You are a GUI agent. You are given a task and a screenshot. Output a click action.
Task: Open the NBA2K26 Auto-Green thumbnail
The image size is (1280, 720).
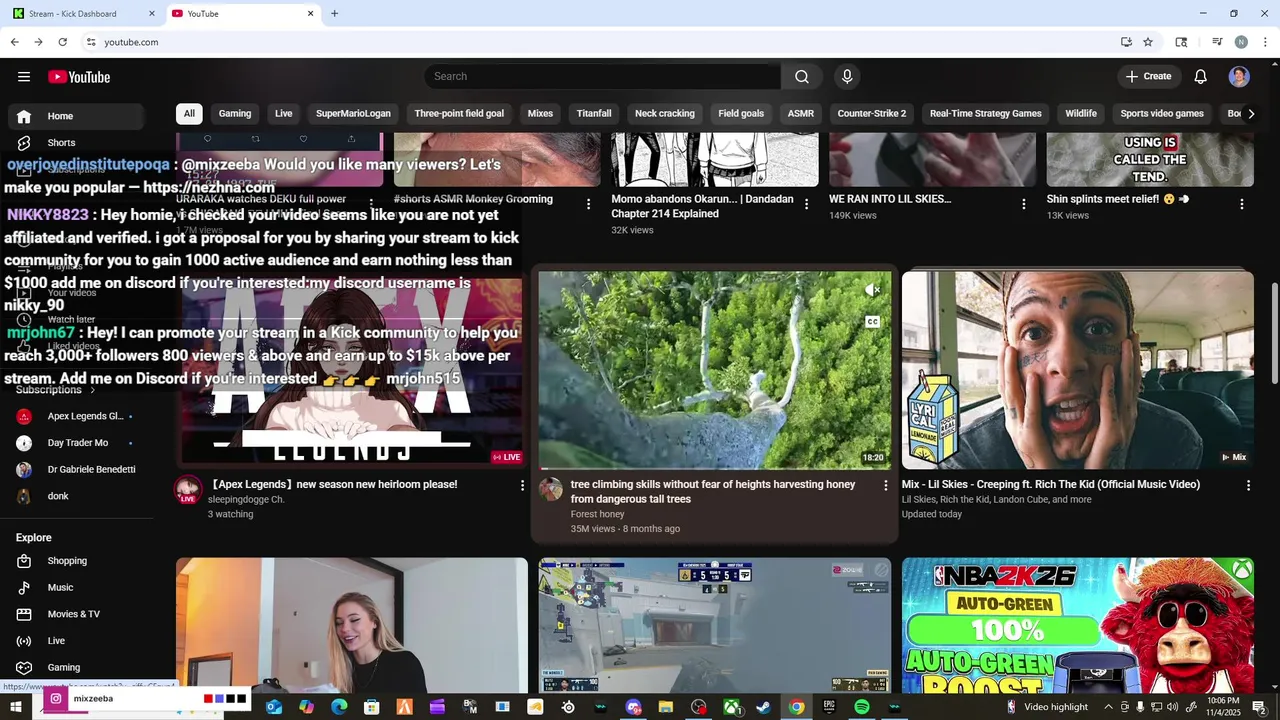[1078, 625]
